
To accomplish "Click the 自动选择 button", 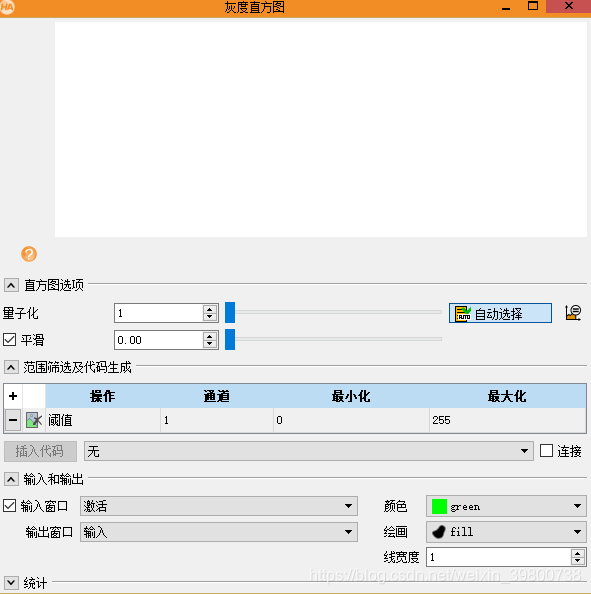I will [x=500, y=313].
